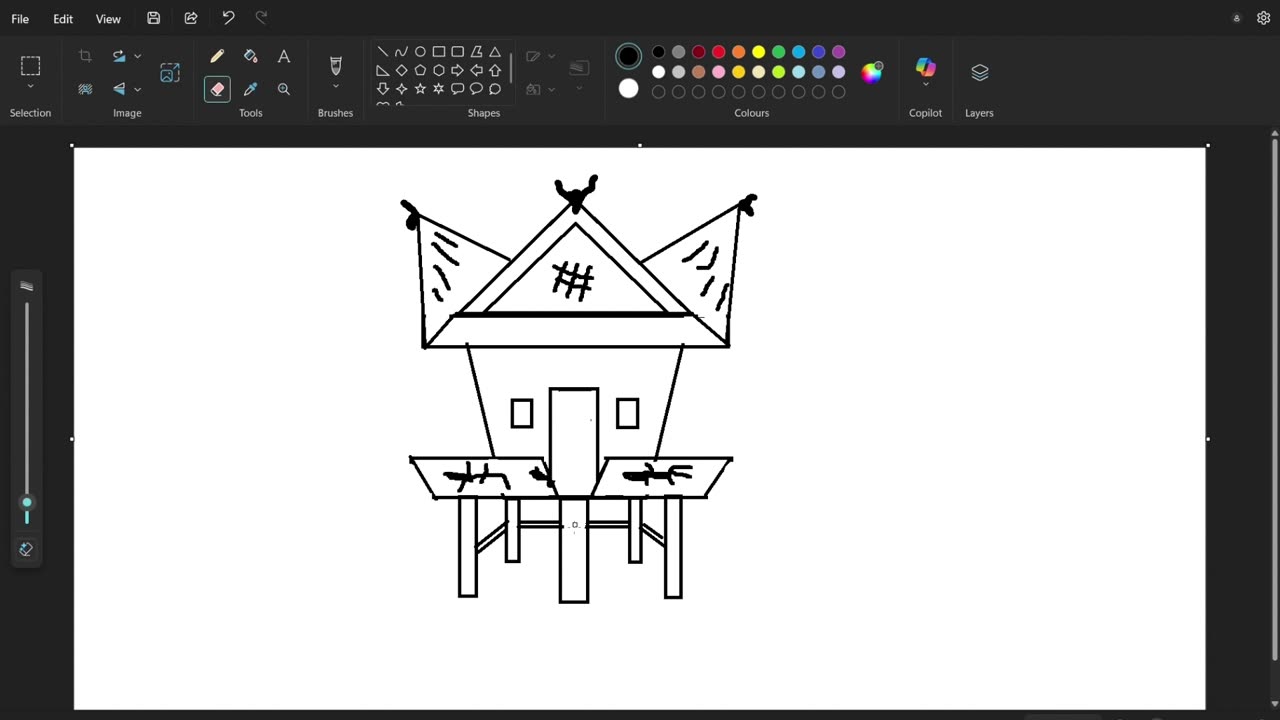Open the View menu
Screen dimensions: 1280x720
coord(108,19)
